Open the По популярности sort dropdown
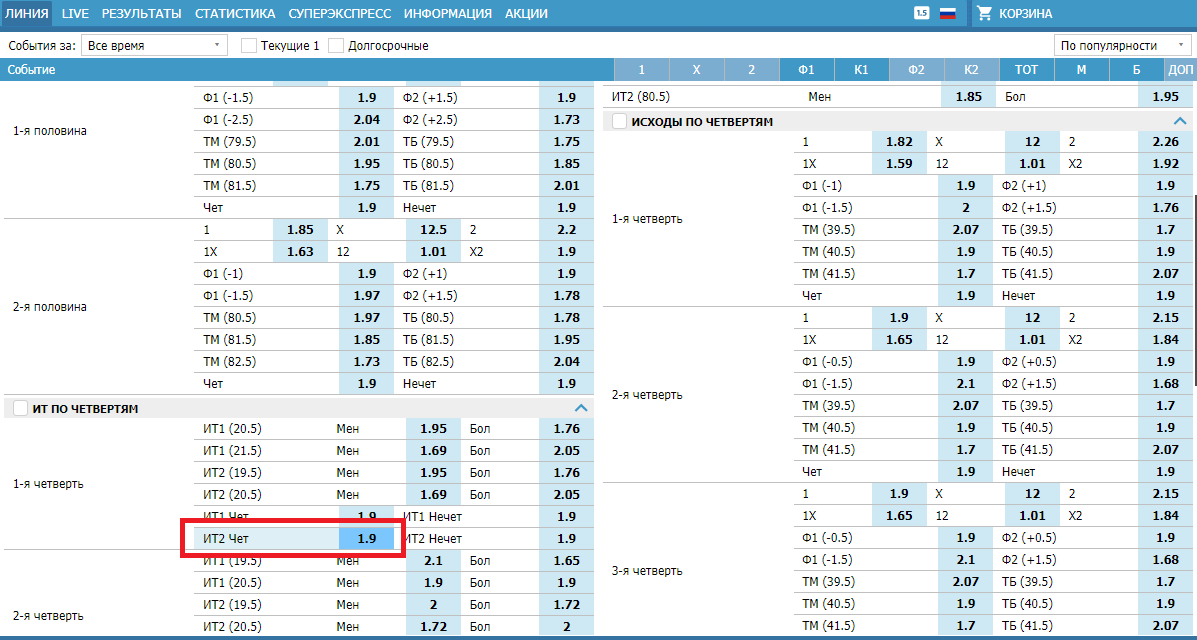 tap(1122, 46)
